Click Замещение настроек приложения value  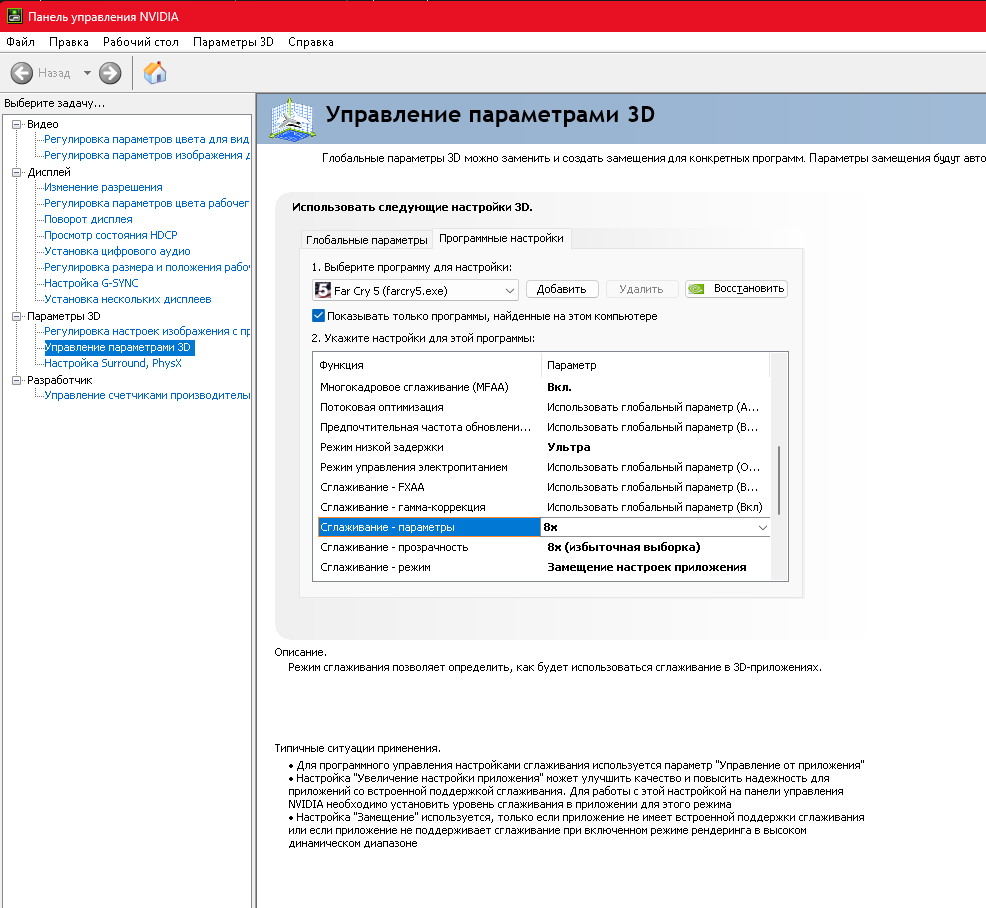(646, 567)
